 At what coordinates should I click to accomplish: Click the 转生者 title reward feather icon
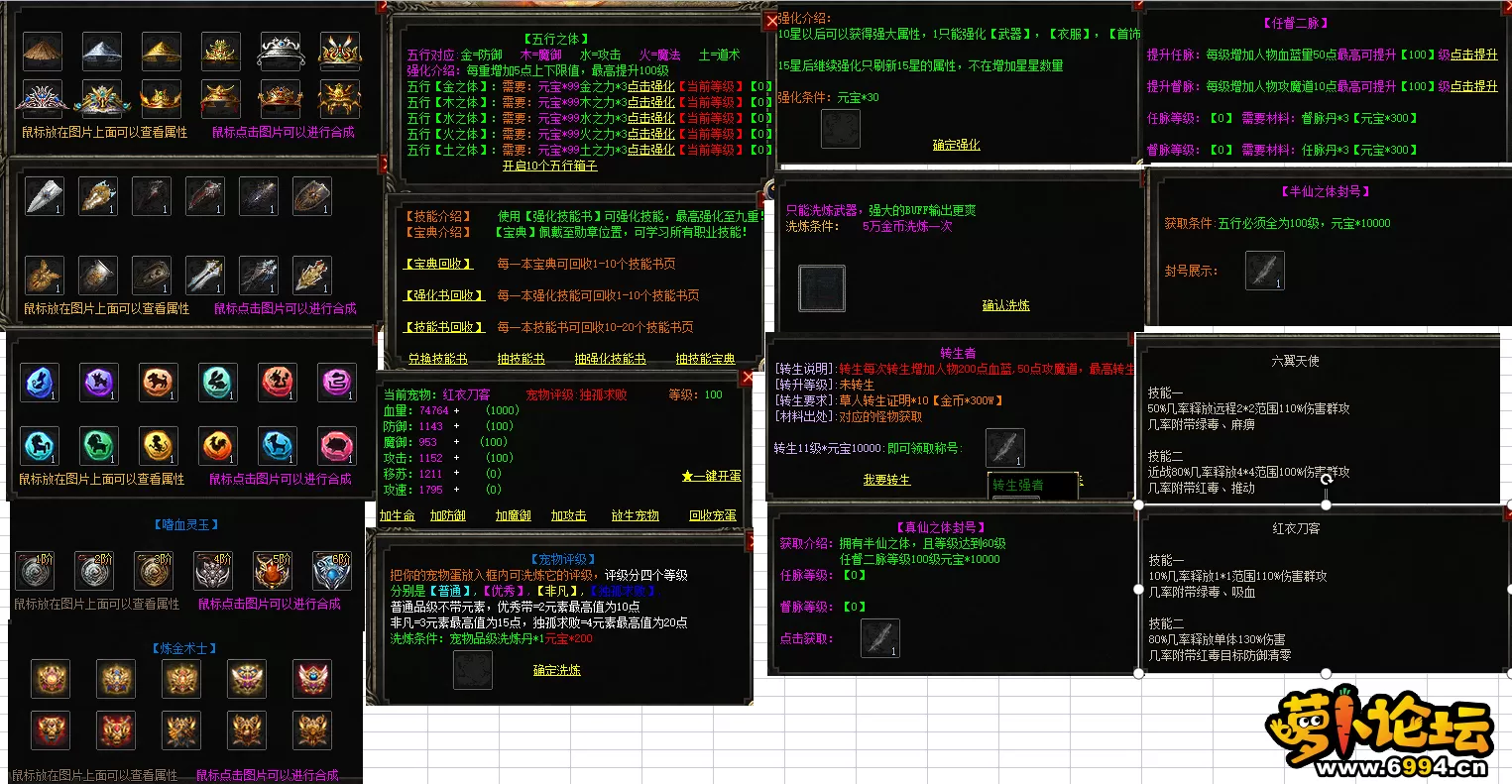(1005, 448)
